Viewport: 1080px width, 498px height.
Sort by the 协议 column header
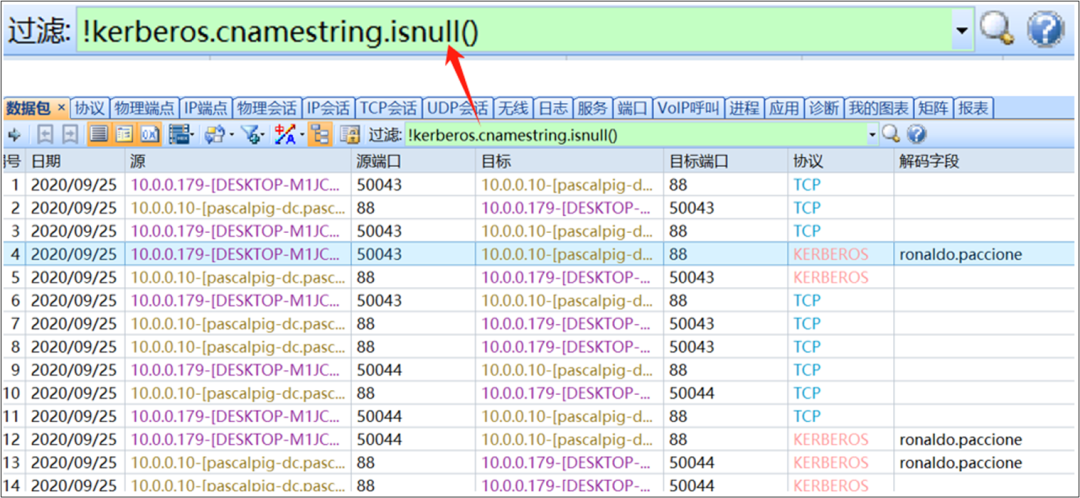[x=809, y=161]
